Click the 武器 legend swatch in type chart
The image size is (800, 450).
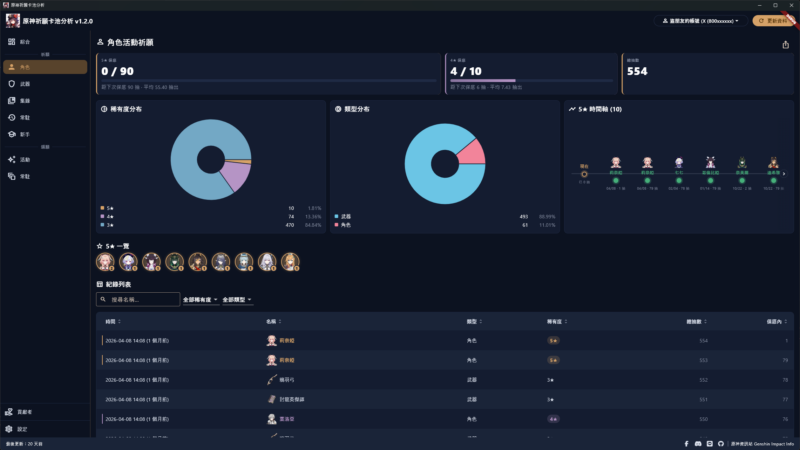tap(336, 216)
